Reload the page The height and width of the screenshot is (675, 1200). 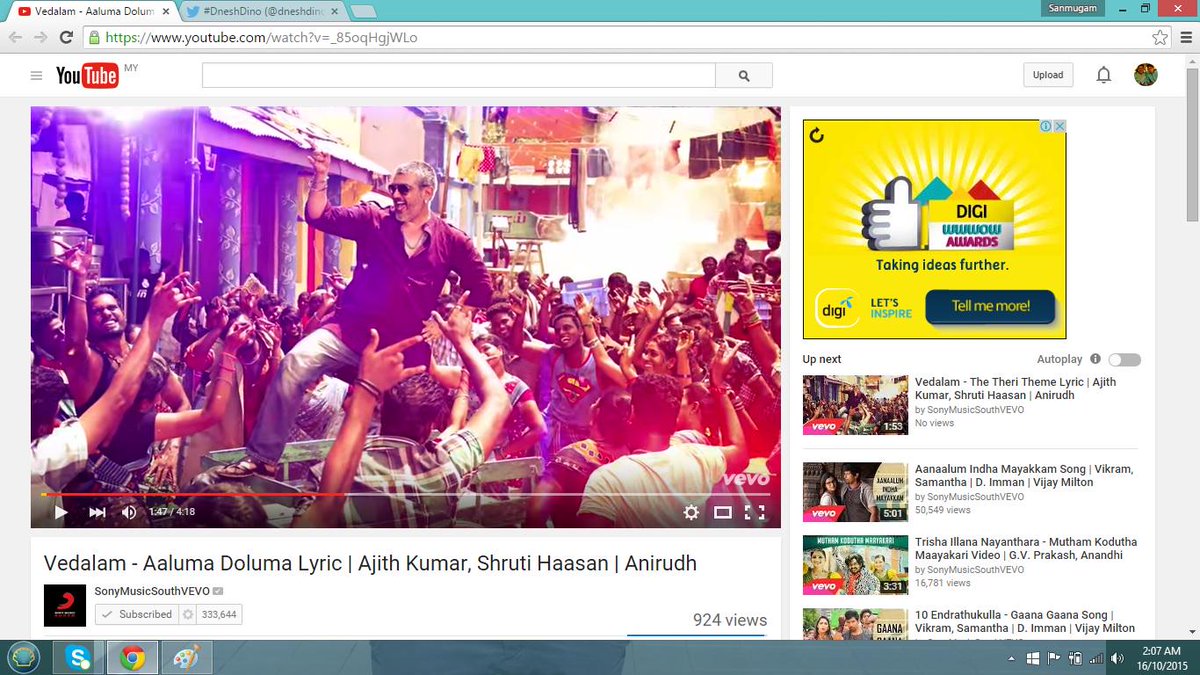tap(66, 37)
